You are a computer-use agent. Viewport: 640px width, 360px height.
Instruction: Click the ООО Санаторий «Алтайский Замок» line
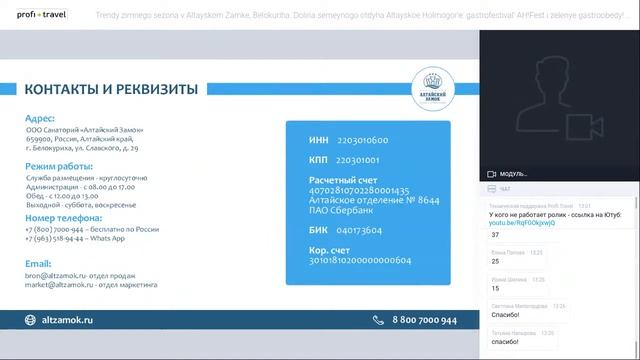pos(84,130)
